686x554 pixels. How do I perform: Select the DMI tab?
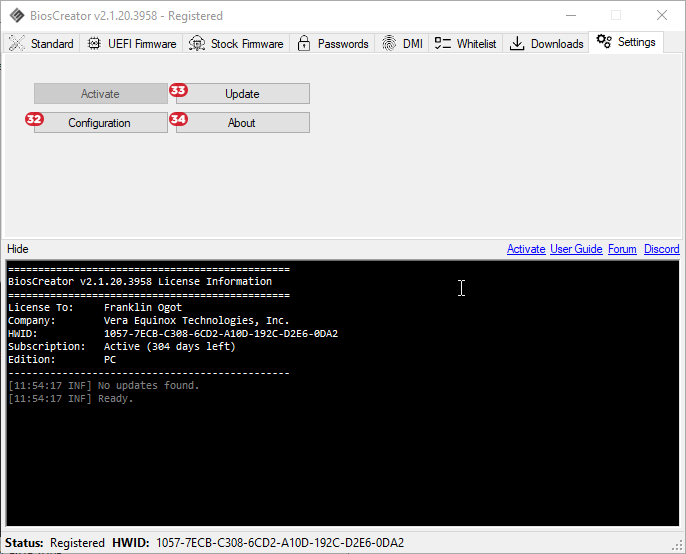(x=402, y=43)
